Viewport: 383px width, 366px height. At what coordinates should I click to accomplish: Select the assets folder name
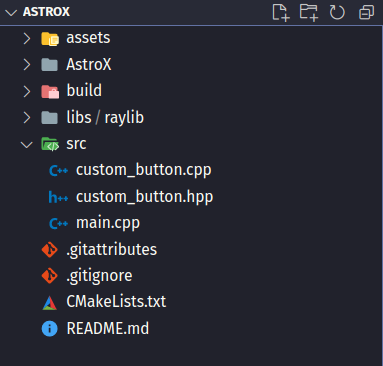[88, 38]
